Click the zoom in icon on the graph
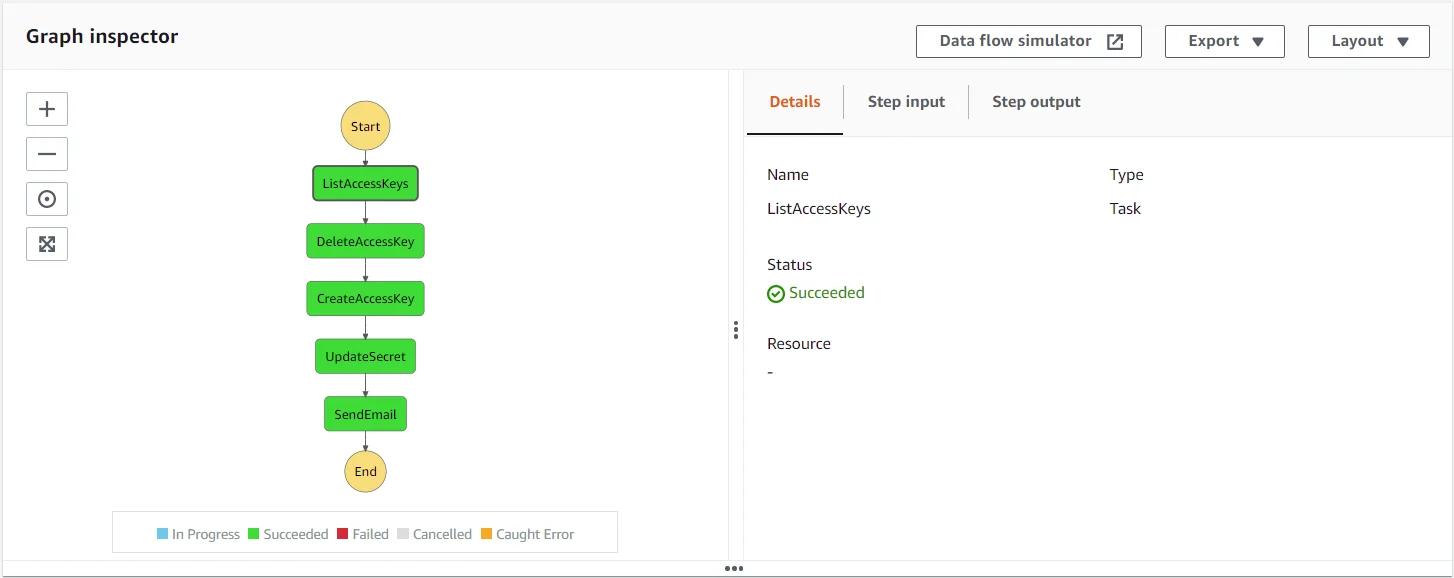The height and width of the screenshot is (578, 1454). pyautogui.click(x=46, y=108)
